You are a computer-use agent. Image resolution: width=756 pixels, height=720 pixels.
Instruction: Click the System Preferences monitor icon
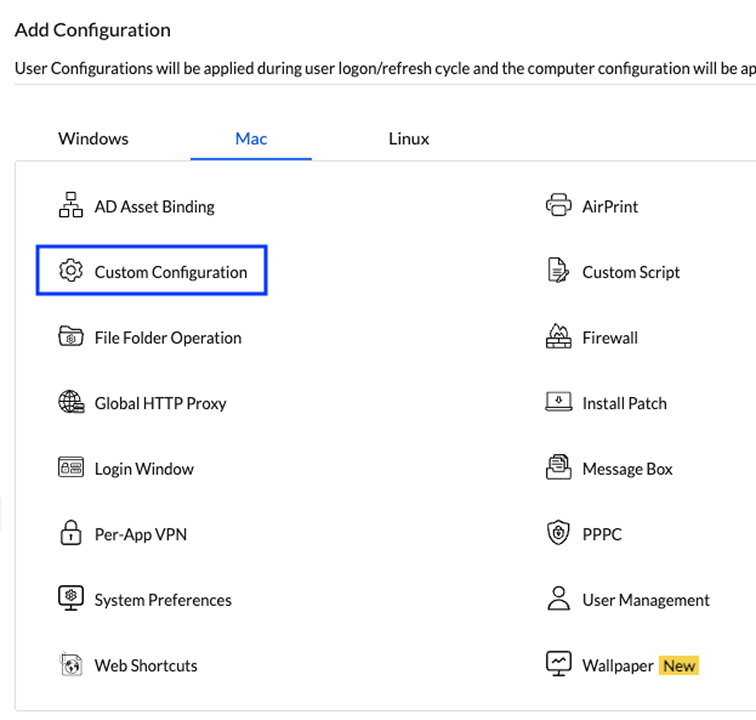[x=70, y=599]
